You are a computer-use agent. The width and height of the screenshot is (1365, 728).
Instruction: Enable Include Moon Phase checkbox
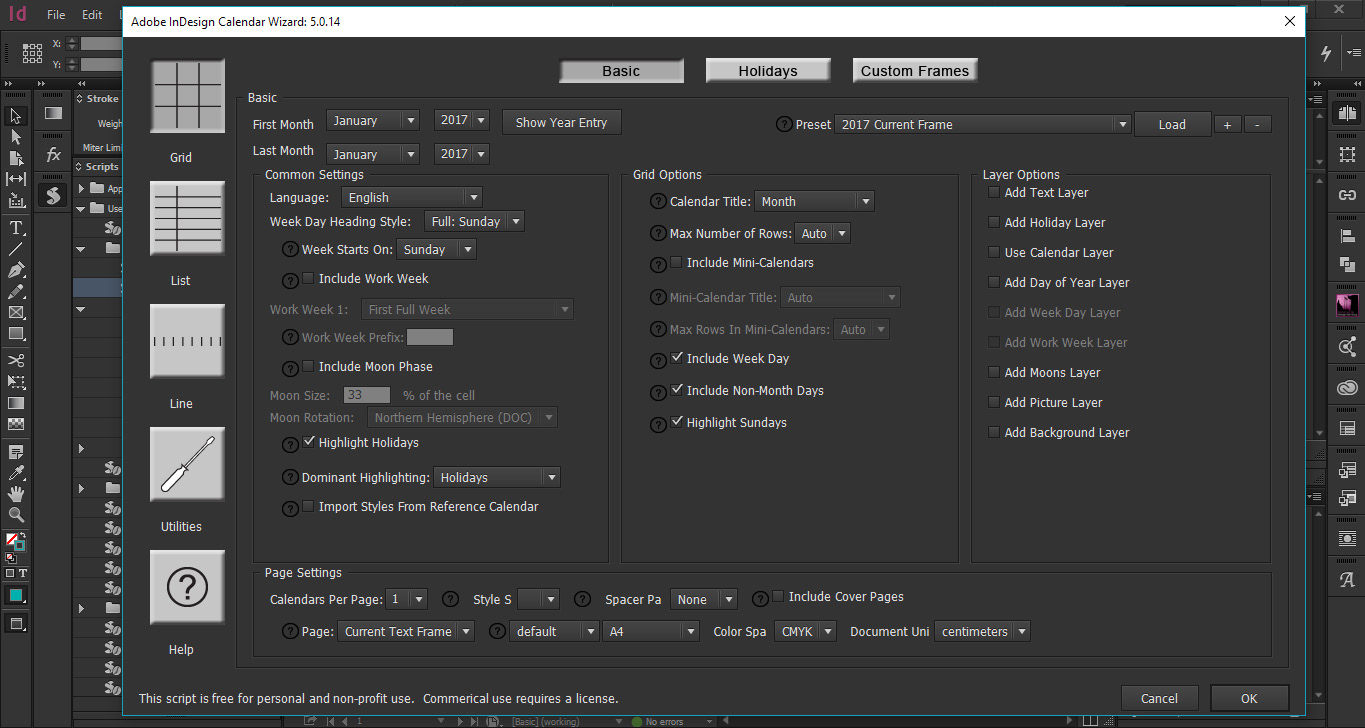tap(308, 366)
